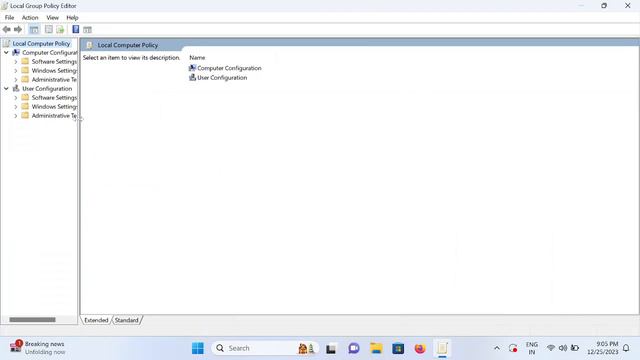Select User Configuration in the tree
640x360 pixels.
[47, 89]
